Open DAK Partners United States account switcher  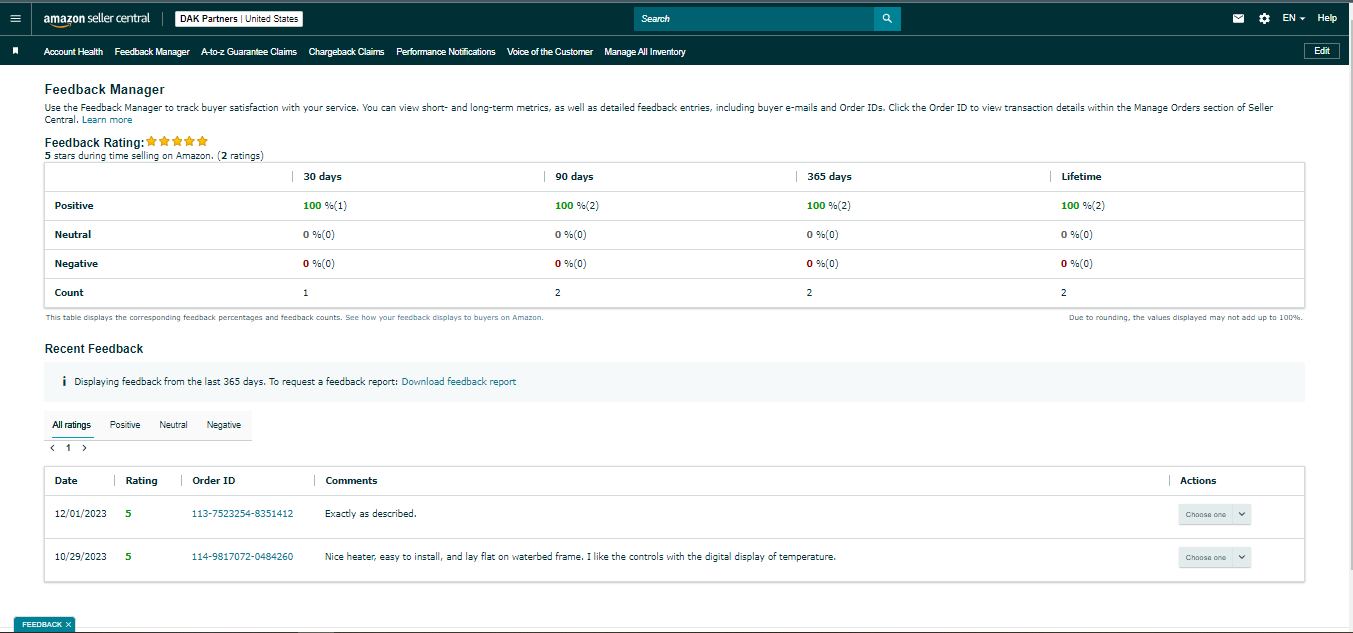click(x=239, y=19)
